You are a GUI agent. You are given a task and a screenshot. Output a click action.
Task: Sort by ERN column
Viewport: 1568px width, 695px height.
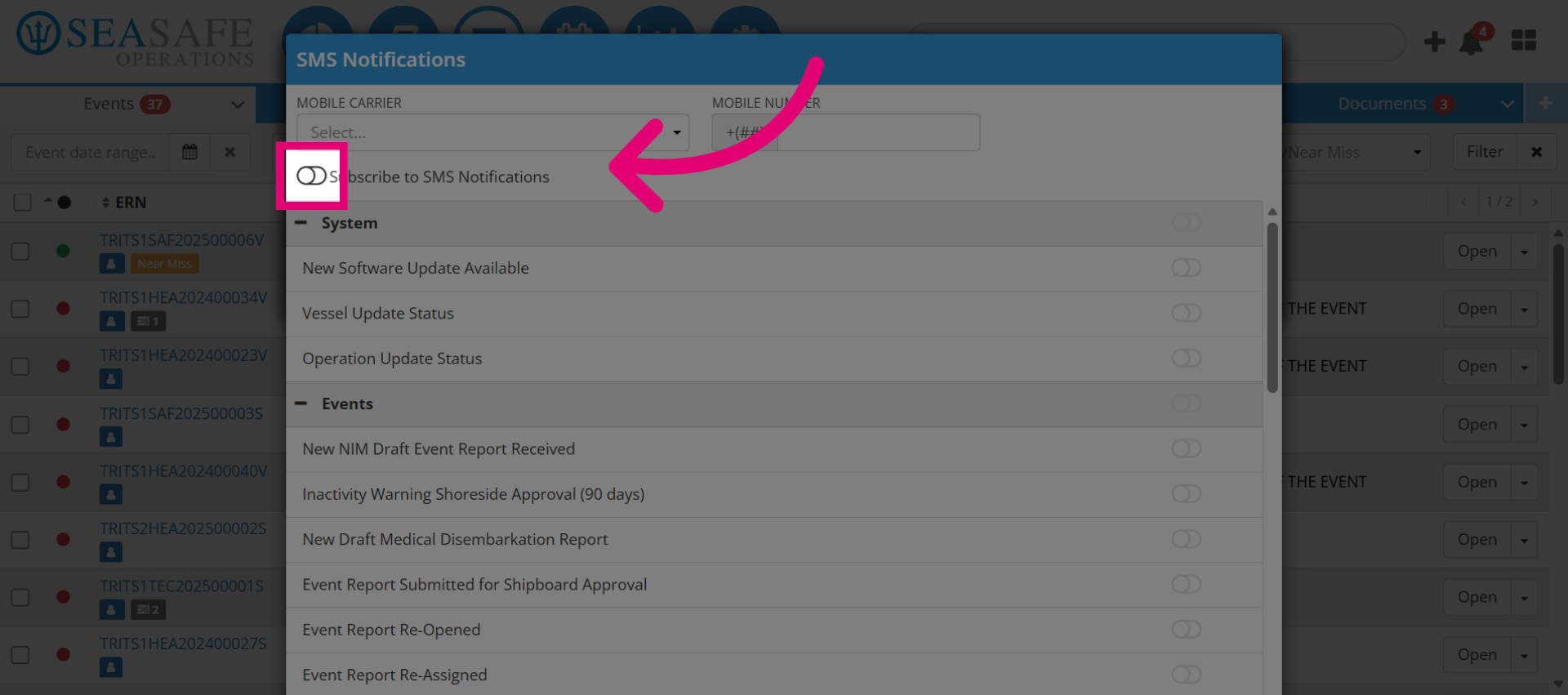point(124,202)
